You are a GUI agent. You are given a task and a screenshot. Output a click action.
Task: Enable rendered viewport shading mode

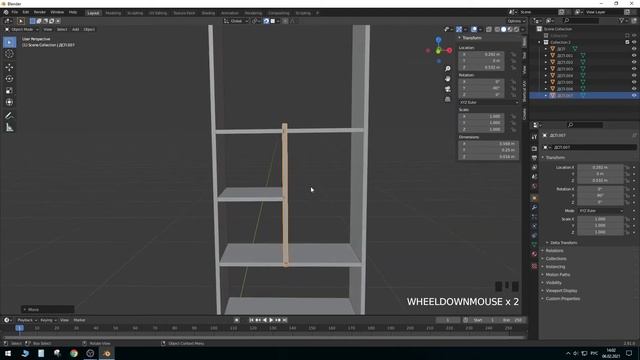(x=516, y=29)
